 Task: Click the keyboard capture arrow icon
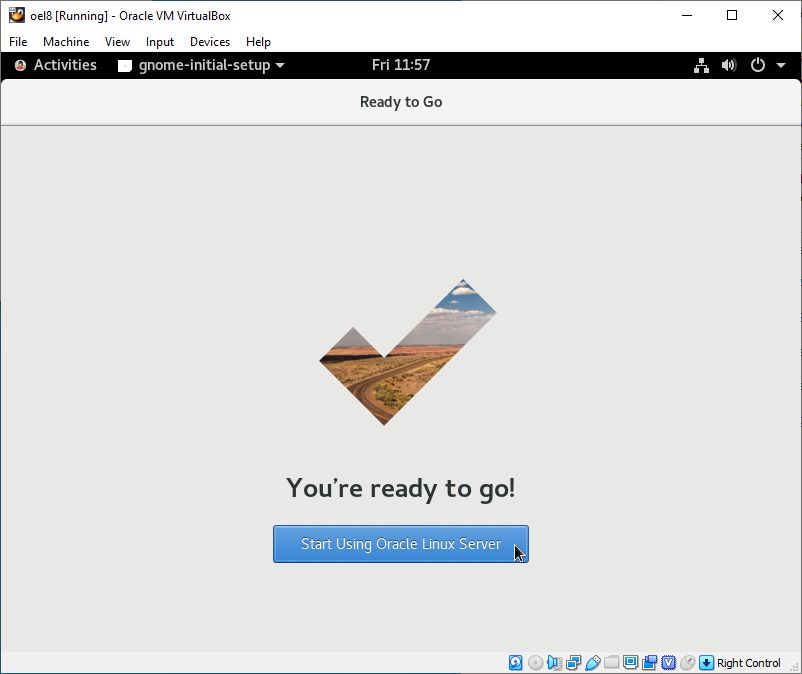[706, 663]
